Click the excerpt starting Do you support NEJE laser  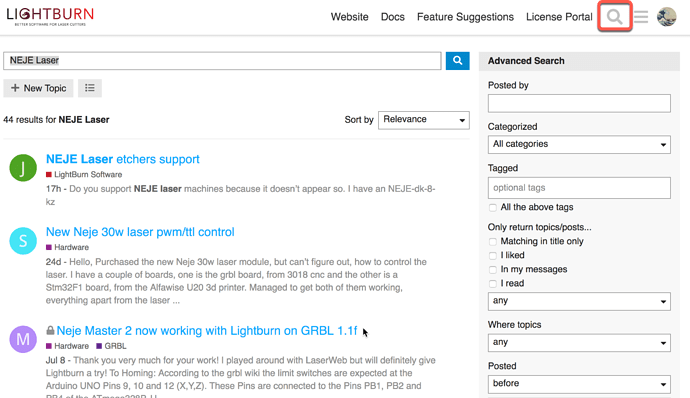240,195
